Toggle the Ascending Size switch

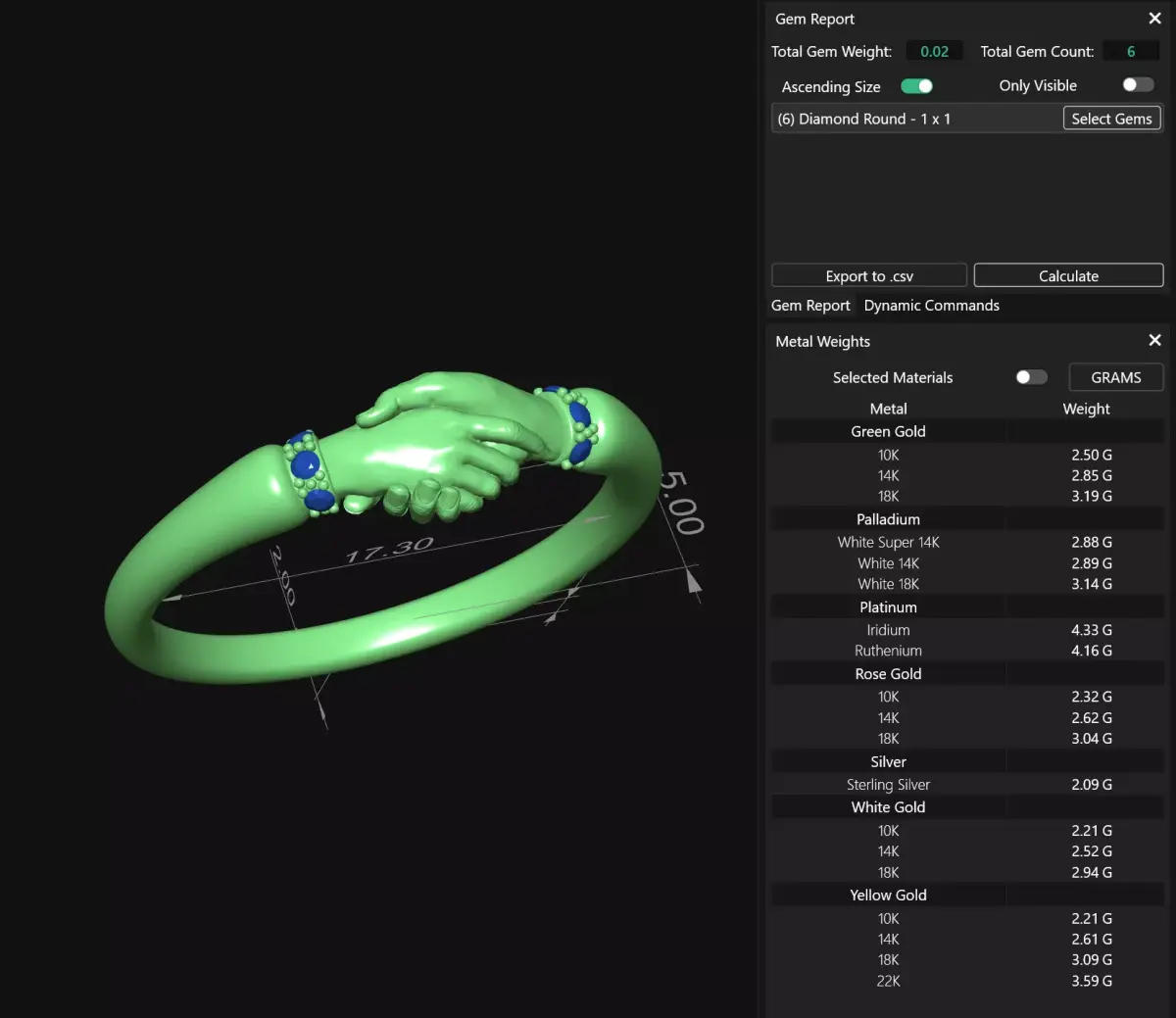[x=917, y=86]
